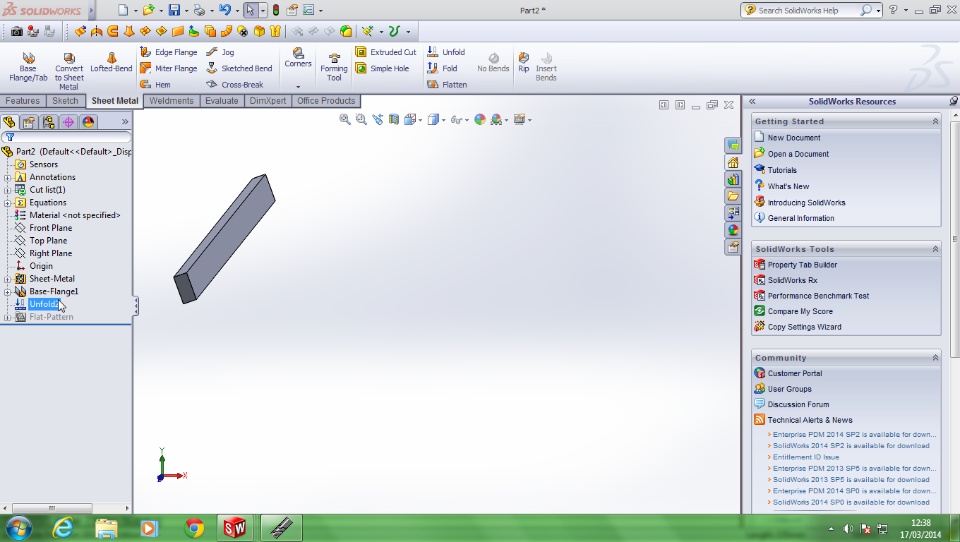Click the Undo arrow icon
The height and width of the screenshot is (542, 960).
[225, 10]
